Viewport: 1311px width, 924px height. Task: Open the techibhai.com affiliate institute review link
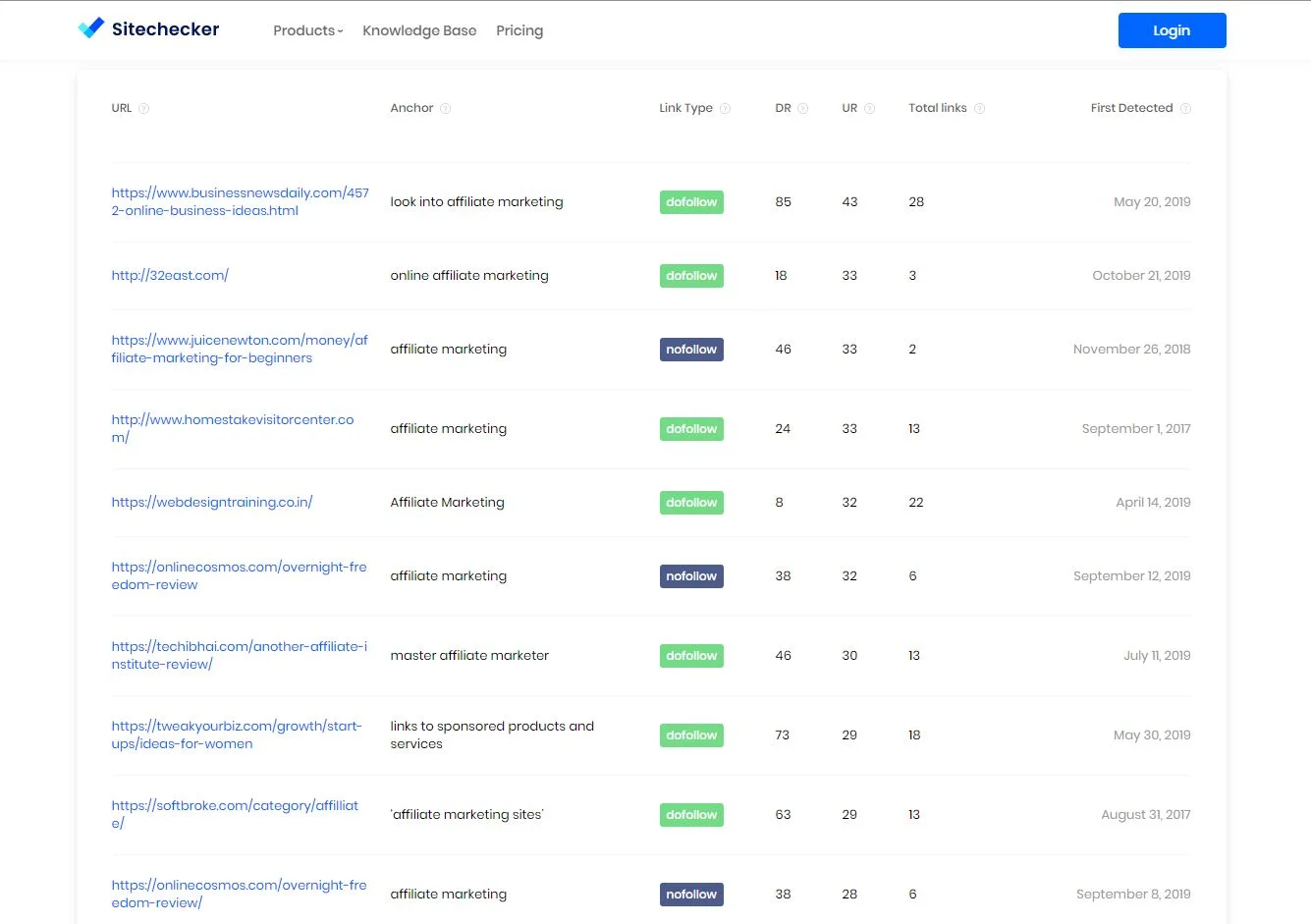pyautogui.click(x=240, y=655)
